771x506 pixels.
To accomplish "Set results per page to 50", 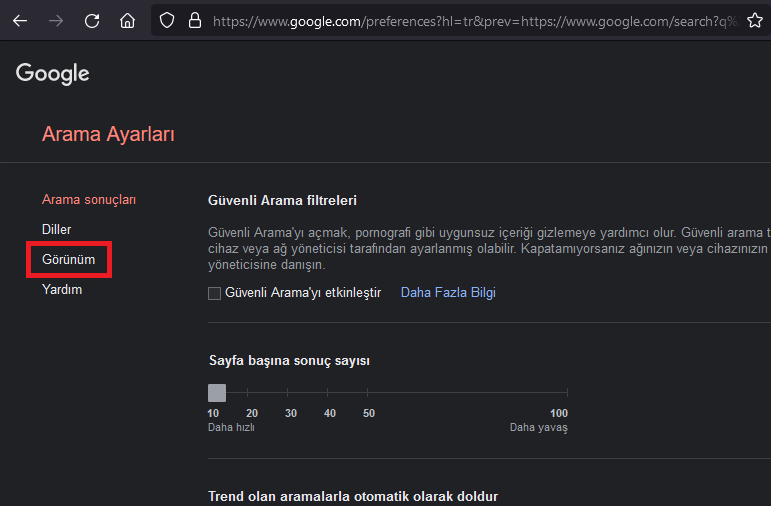I will pos(369,393).
